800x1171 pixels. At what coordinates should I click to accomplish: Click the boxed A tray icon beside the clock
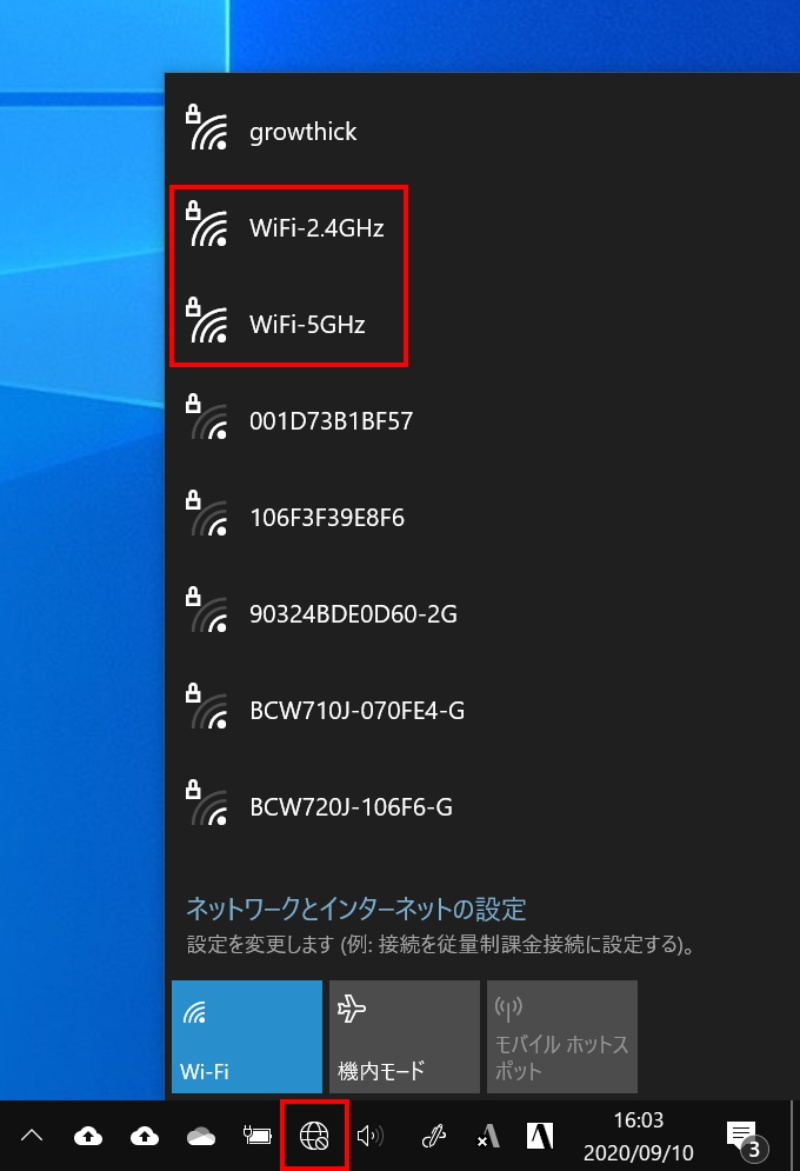click(540, 1136)
